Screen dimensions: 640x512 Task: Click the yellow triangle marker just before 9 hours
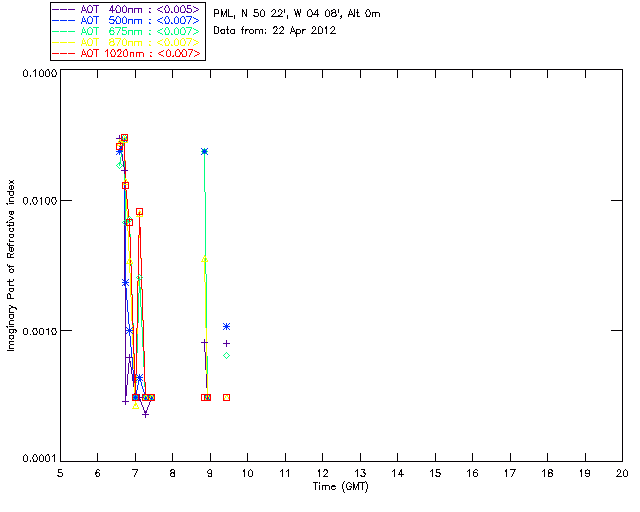coord(204,259)
